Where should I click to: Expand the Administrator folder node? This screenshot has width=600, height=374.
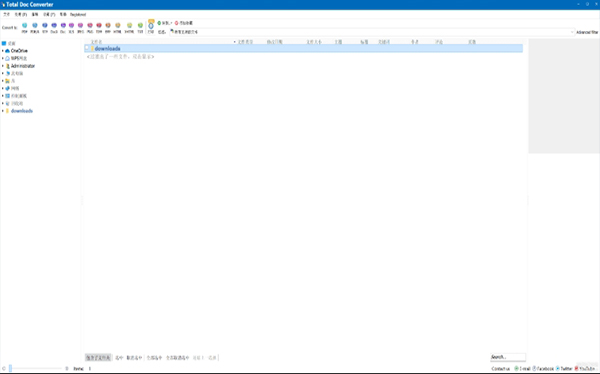pyautogui.click(x=3, y=66)
